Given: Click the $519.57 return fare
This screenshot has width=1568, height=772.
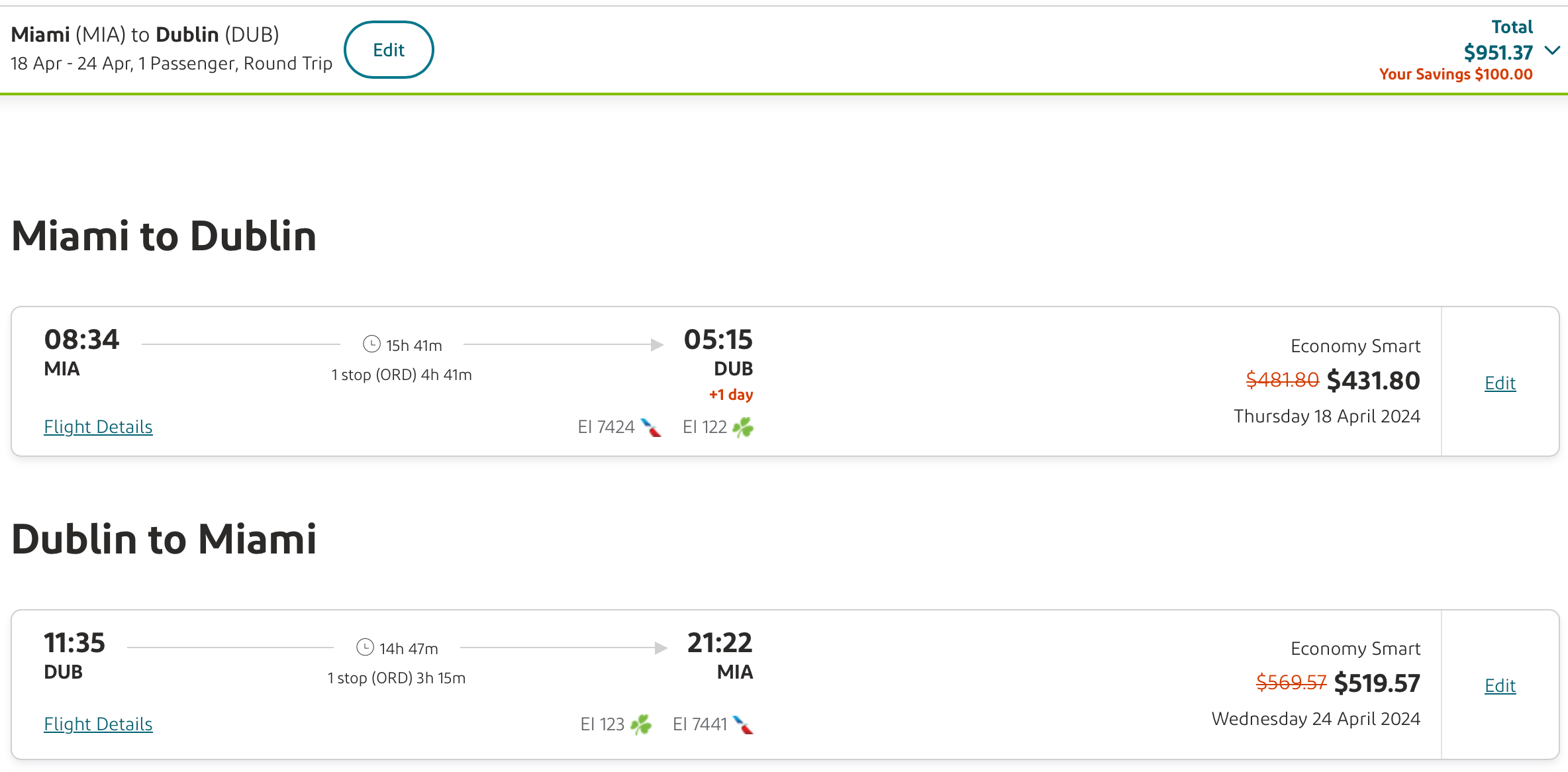Looking at the screenshot, I should [x=1377, y=683].
